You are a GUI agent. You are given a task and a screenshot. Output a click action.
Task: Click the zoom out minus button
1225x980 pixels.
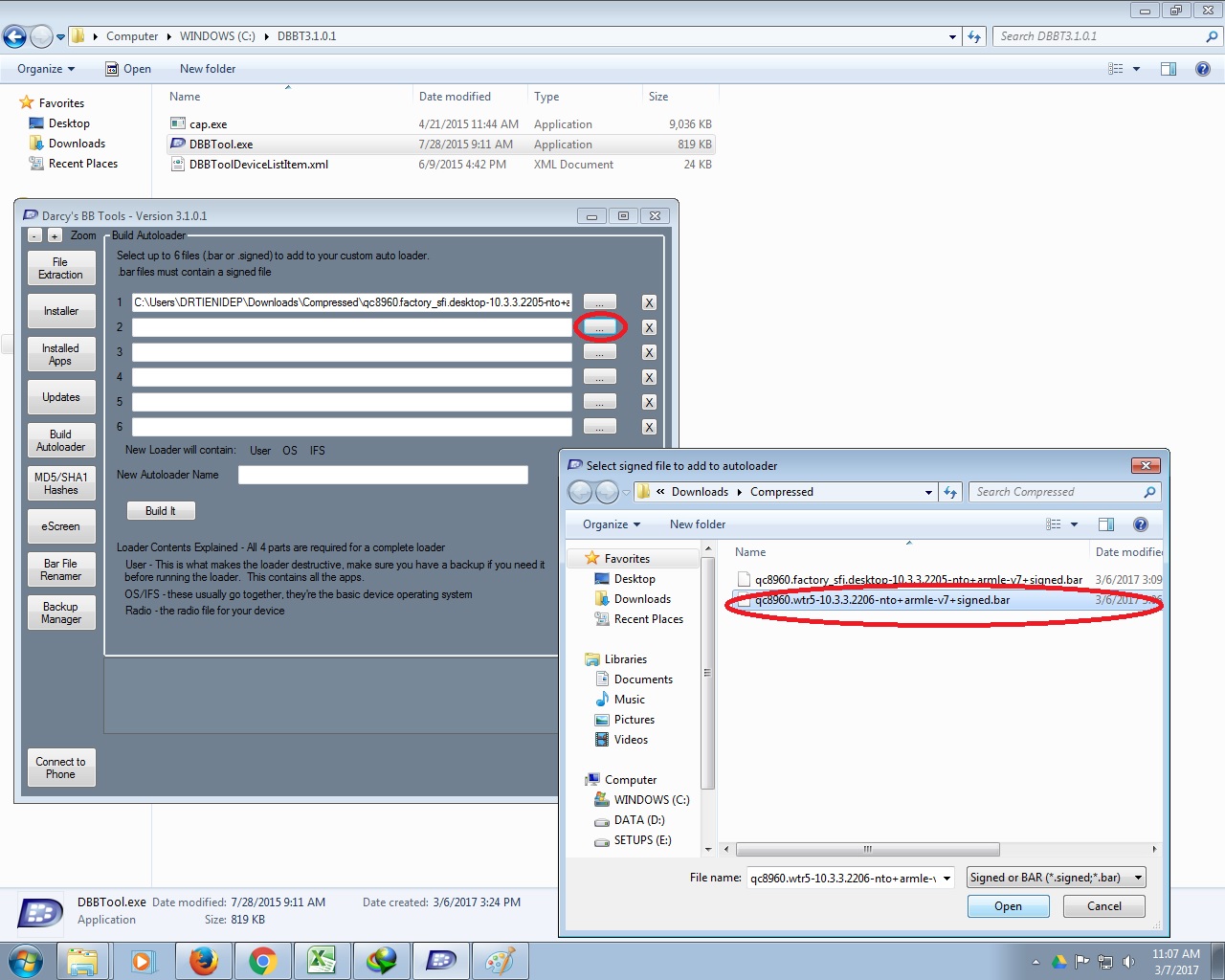pyautogui.click(x=34, y=235)
